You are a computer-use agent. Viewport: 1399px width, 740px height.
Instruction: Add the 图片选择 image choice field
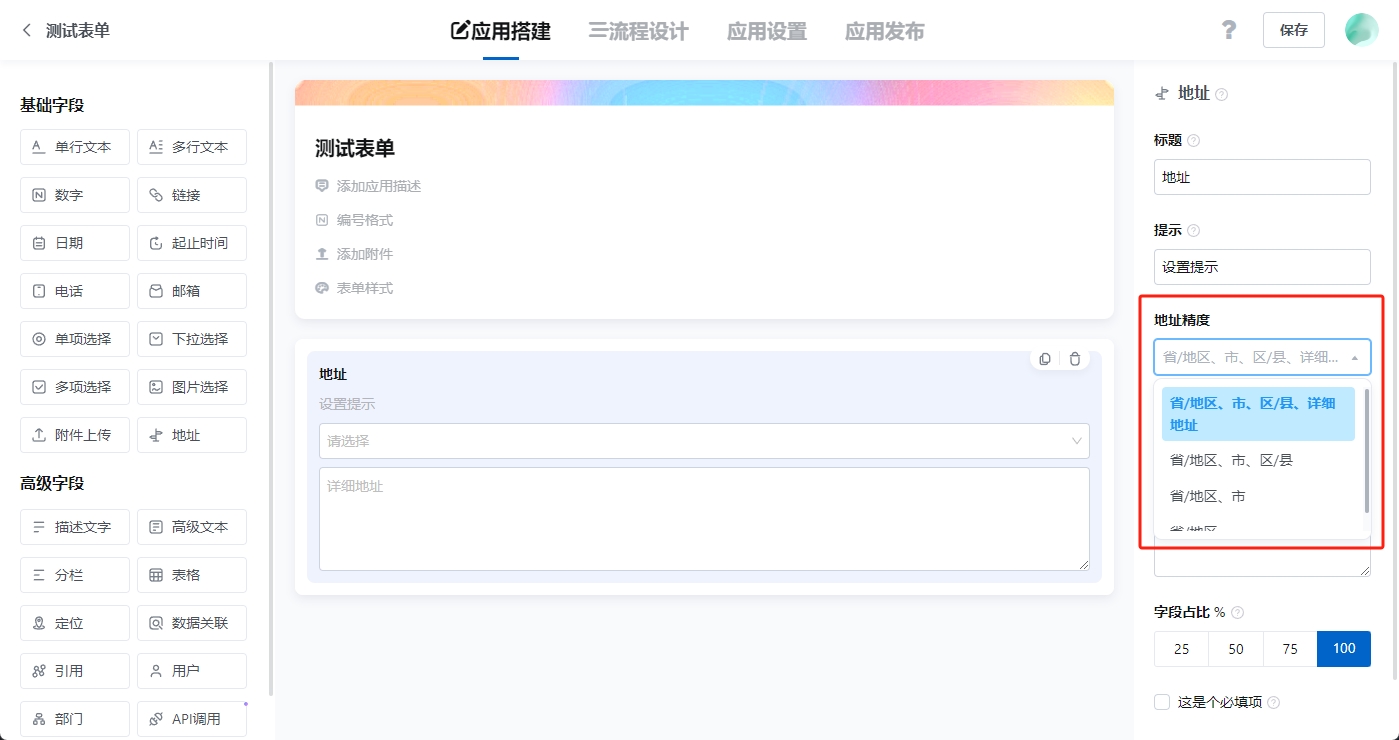tap(192, 387)
